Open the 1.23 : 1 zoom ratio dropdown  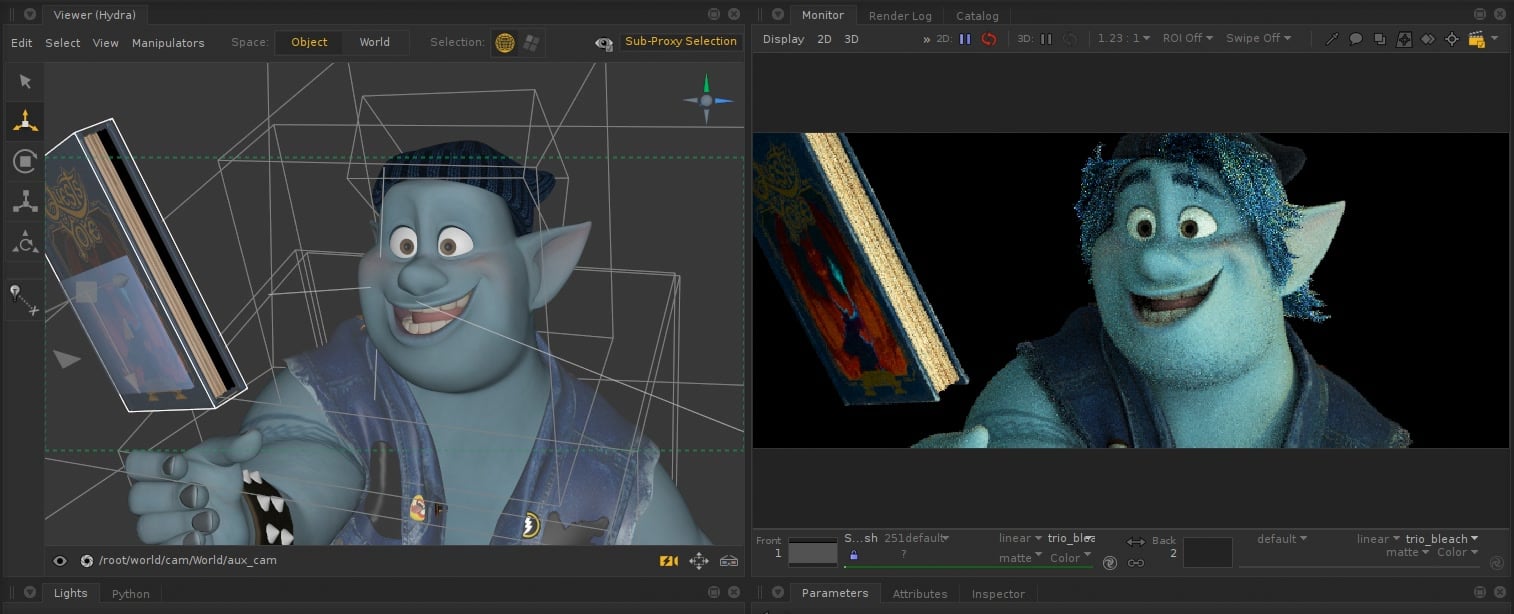1123,38
